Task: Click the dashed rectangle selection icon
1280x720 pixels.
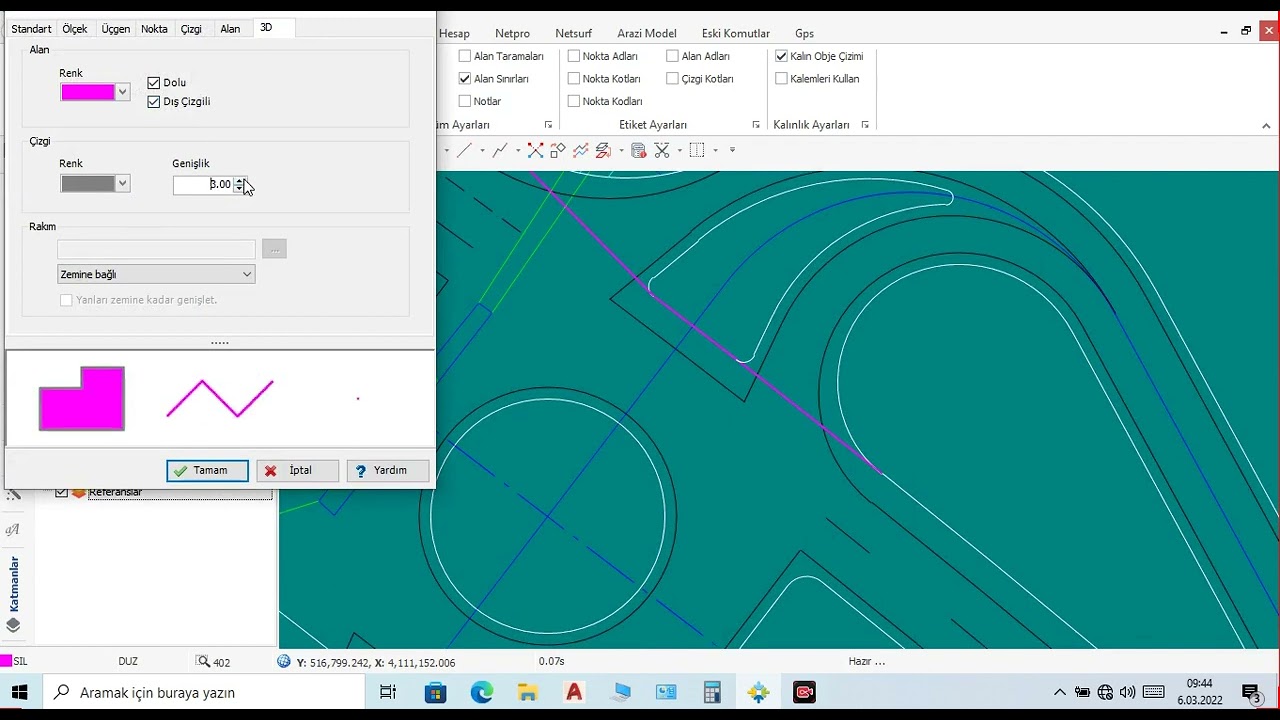Action: [x=697, y=150]
